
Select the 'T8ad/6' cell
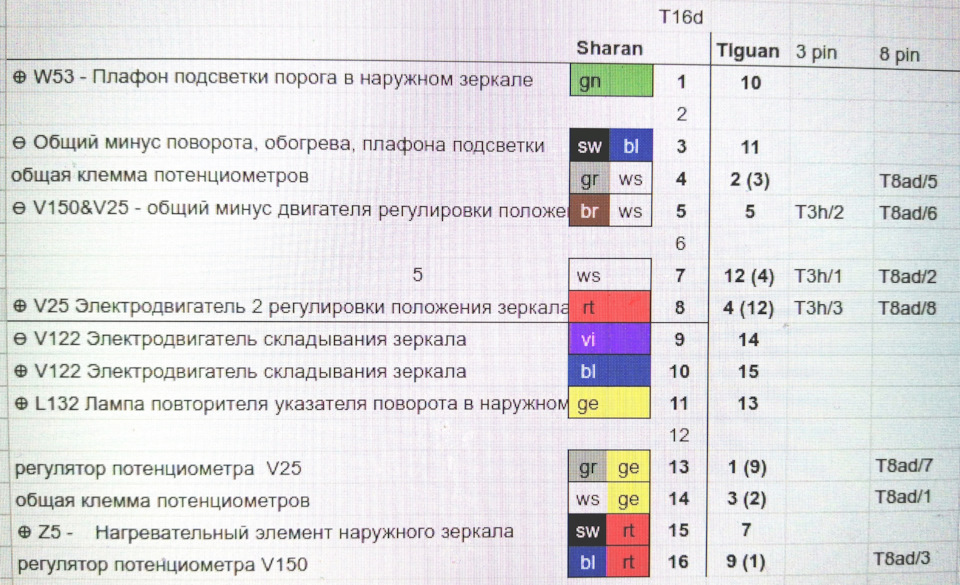coord(908,213)
